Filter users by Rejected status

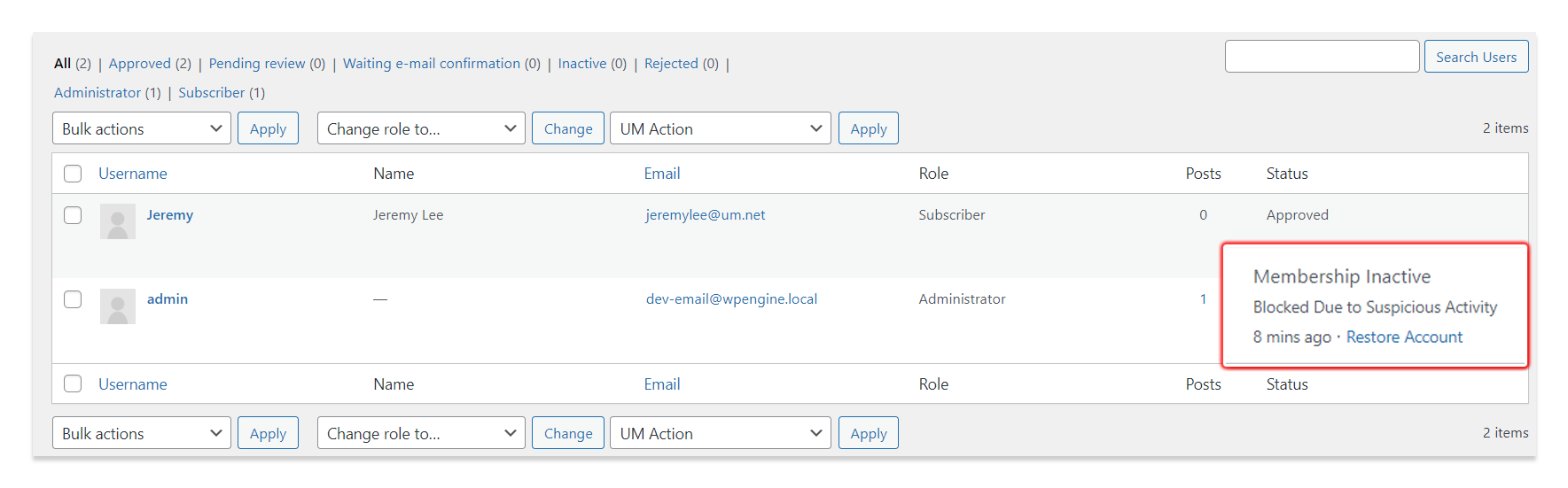point(671,64)
